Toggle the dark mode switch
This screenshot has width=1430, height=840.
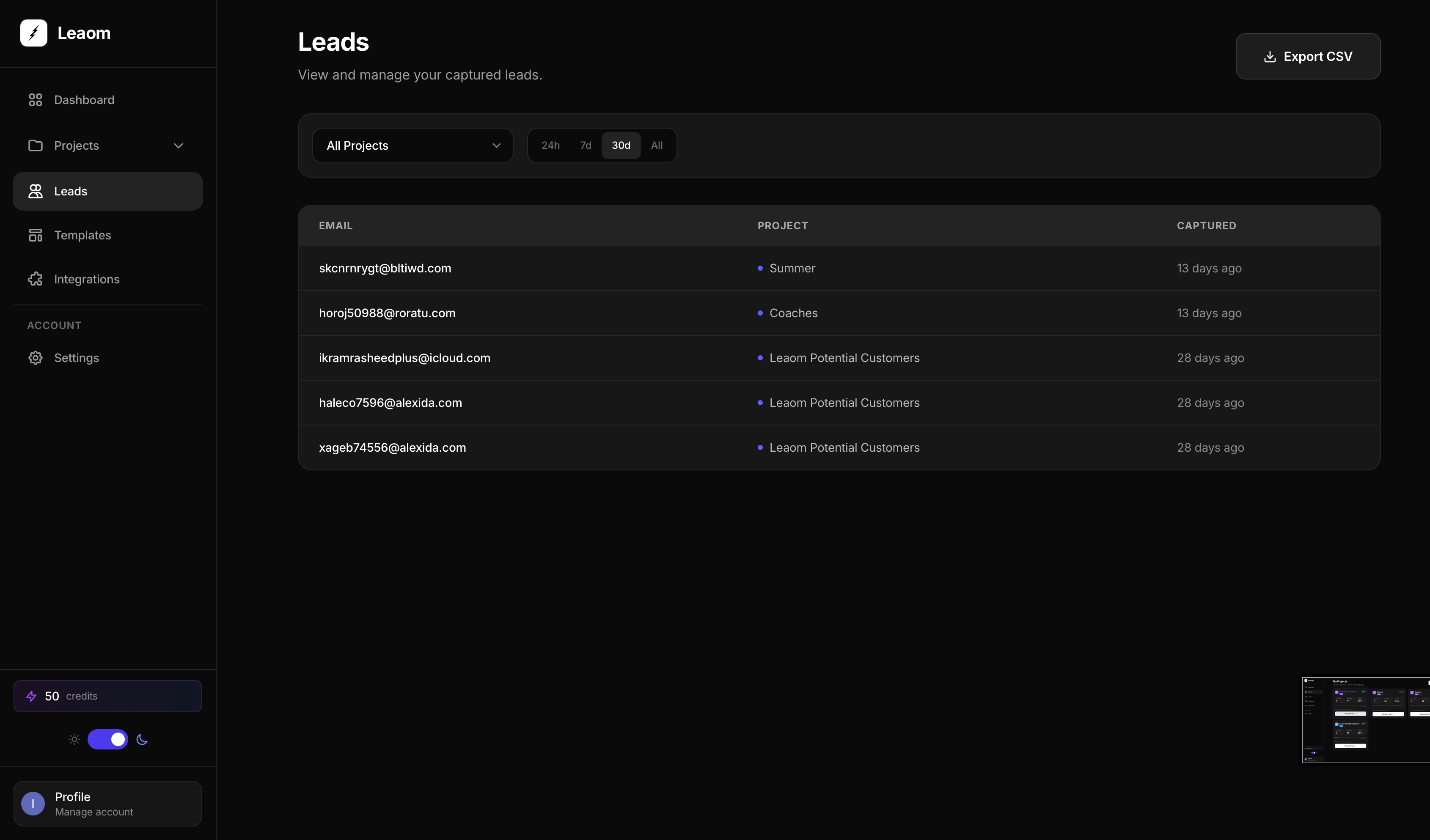[x=108, y=739]
